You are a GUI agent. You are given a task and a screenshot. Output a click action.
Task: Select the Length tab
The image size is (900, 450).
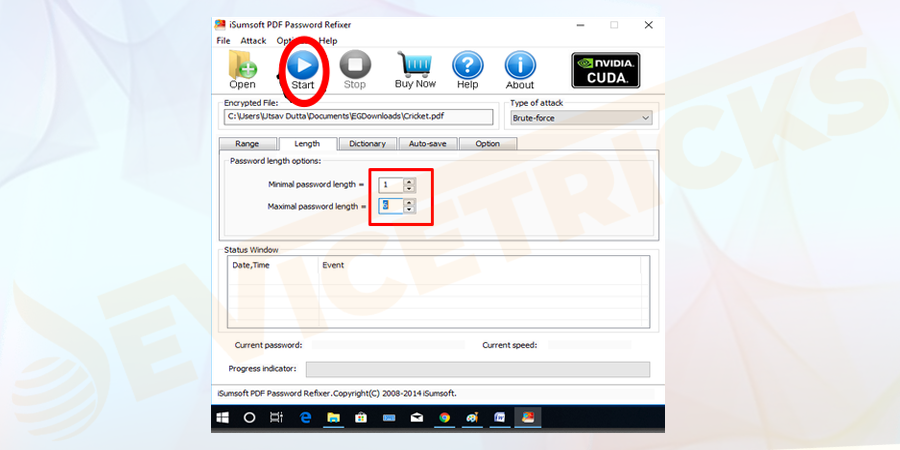[308, 143]
